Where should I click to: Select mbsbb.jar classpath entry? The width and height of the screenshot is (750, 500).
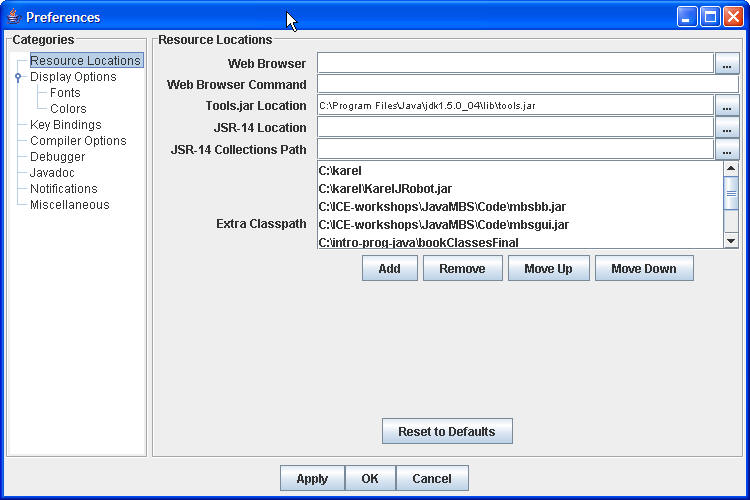[x=520, y=207]
